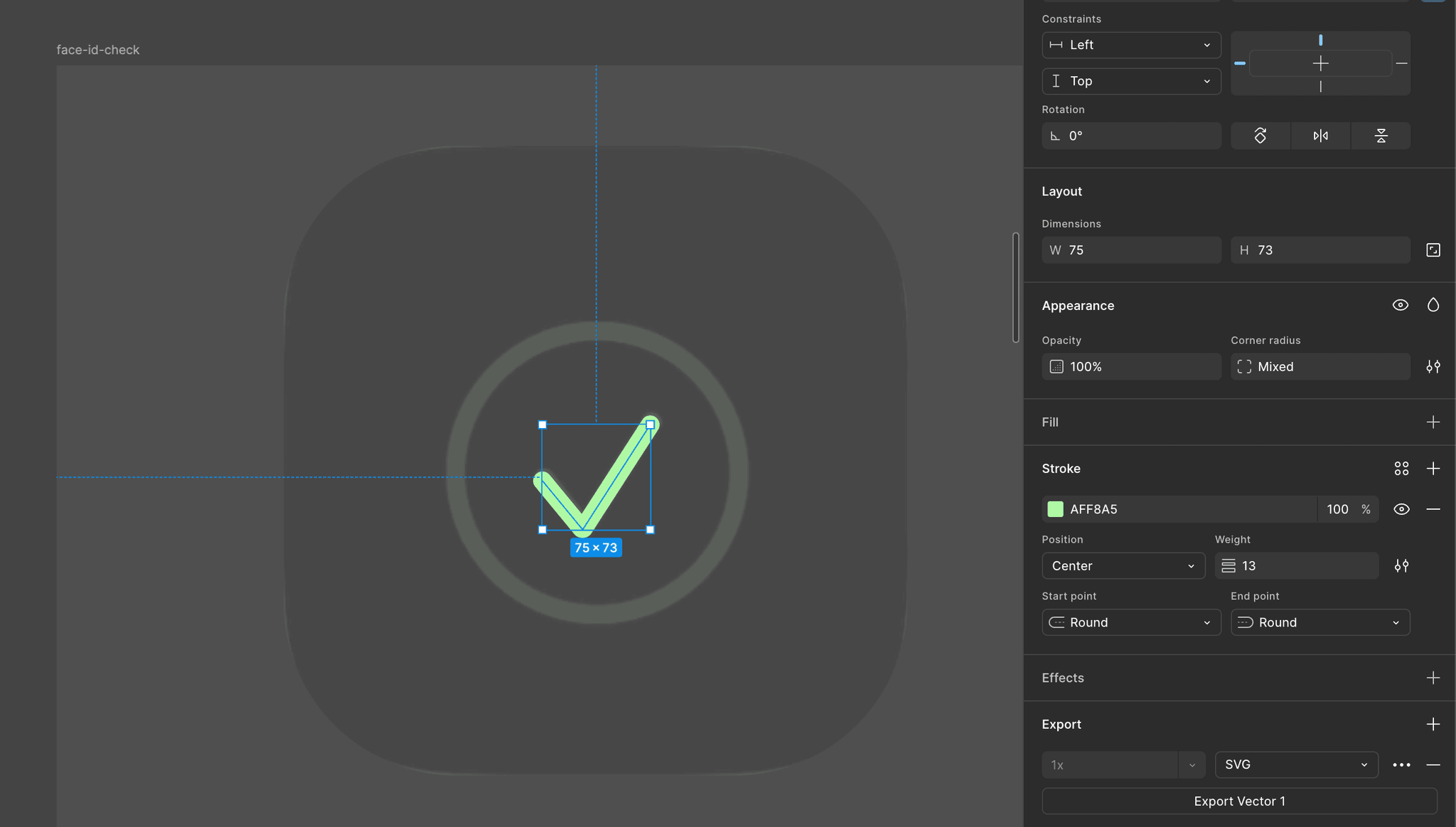1456x827 pixels.
Task: Click the rotate 90 degrees icon
Action: [1260, 136]
